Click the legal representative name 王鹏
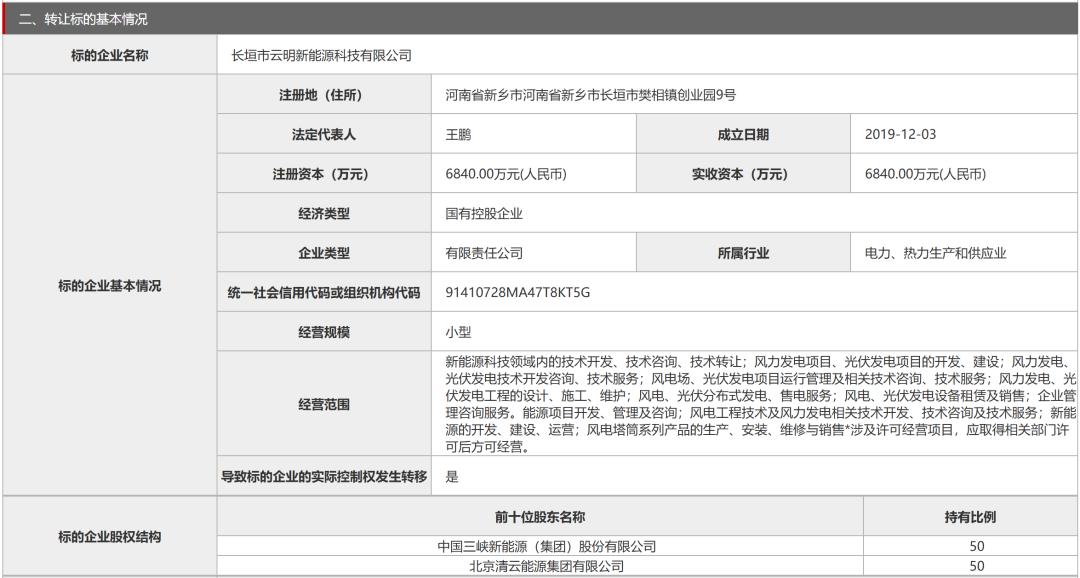Image resolution: width=1080 pixels, height=578 pixels. (x=458, y=134)
